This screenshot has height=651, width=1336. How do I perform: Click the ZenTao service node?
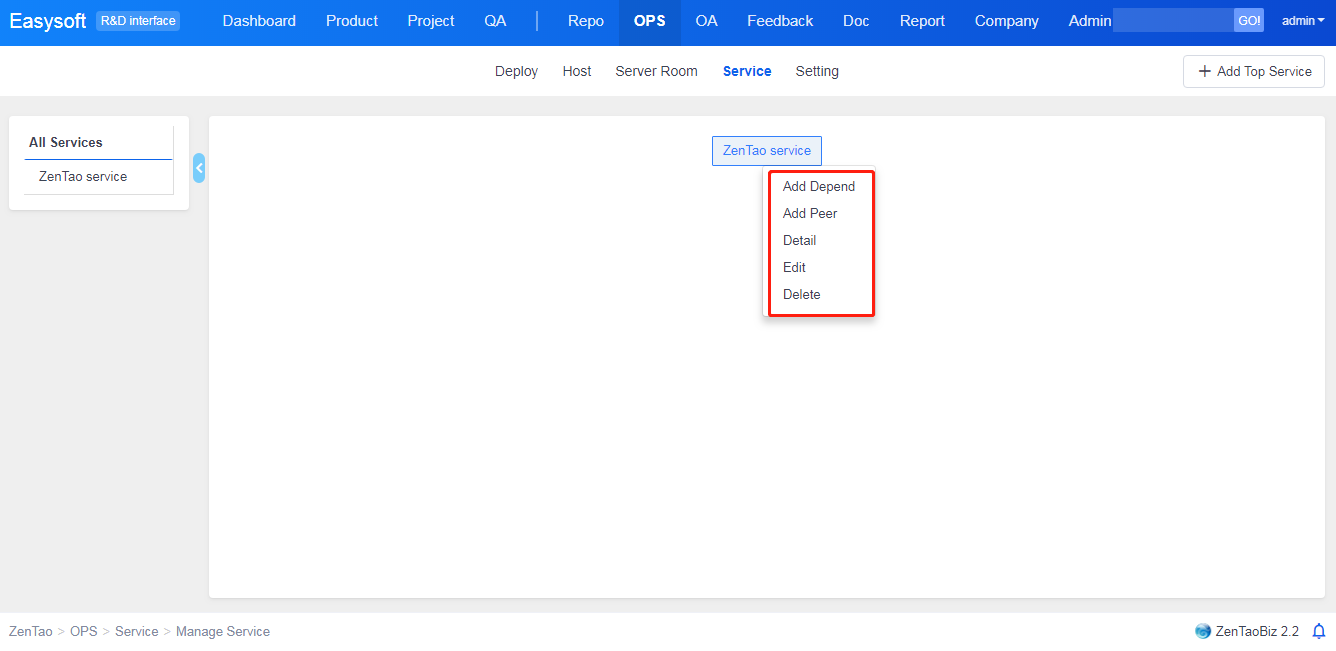pyautogui.click(x=766, y=151)
